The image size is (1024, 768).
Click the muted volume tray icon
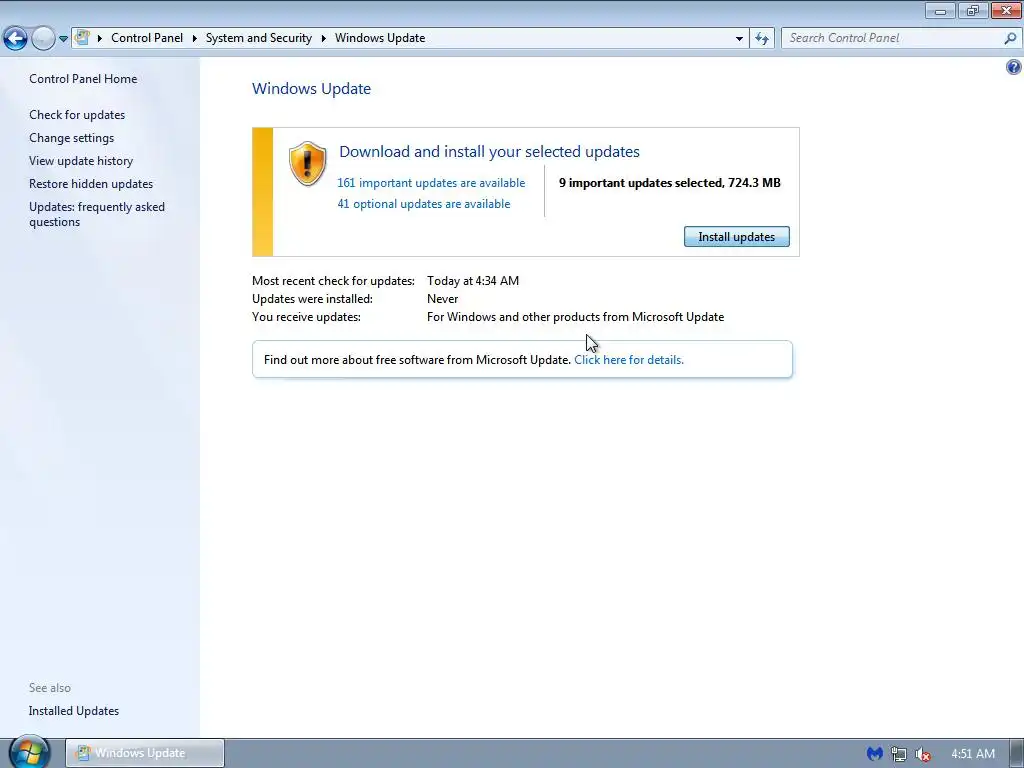coord(922,754)
